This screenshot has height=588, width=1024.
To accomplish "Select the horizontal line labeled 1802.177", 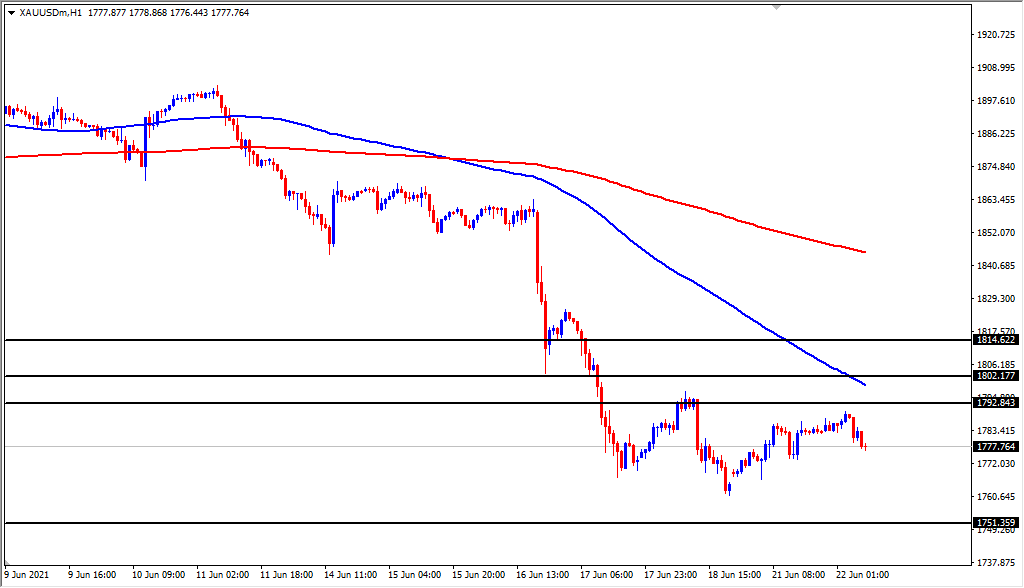I will (487, 376).
